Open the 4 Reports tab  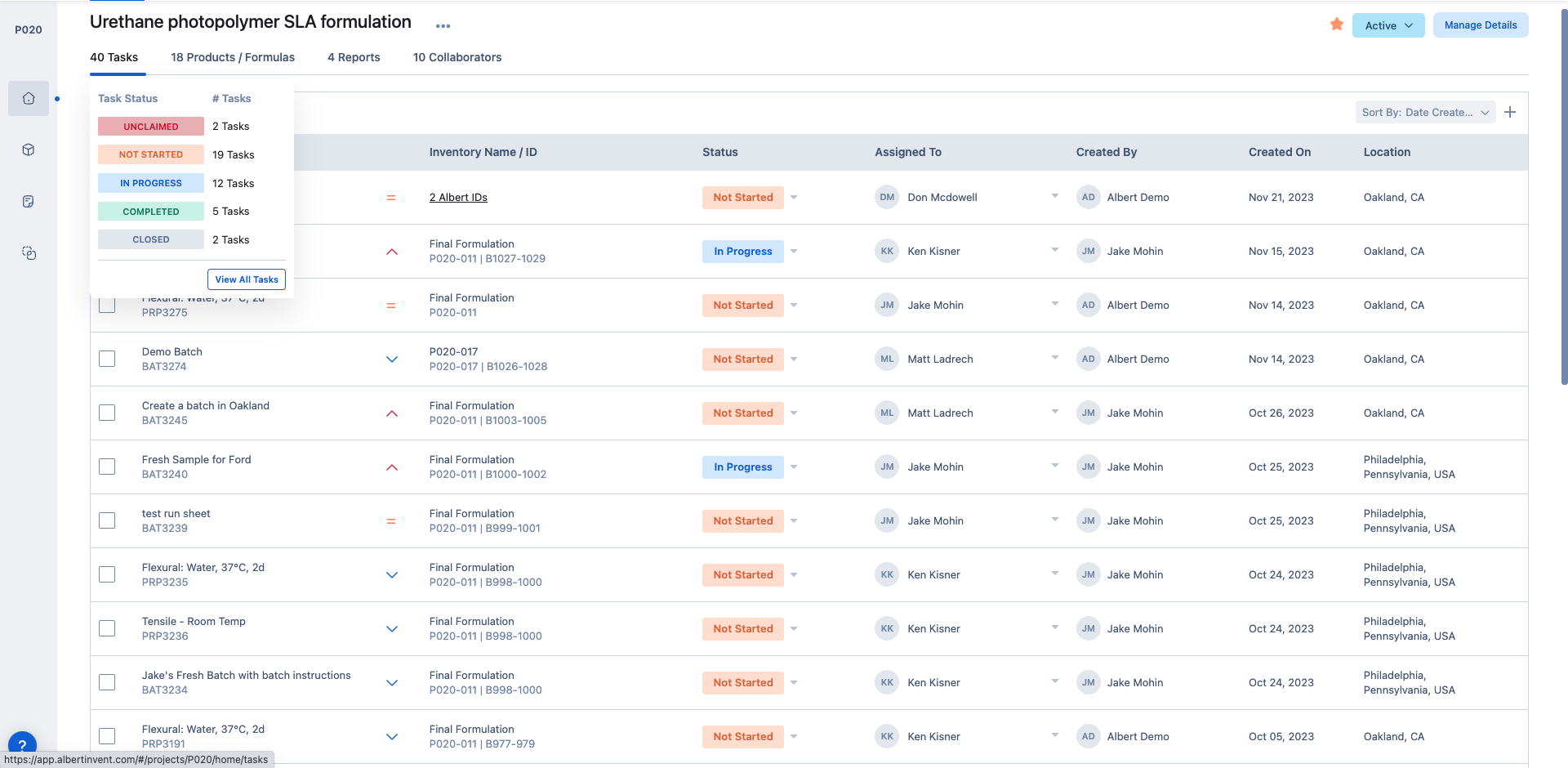point(354,57)
